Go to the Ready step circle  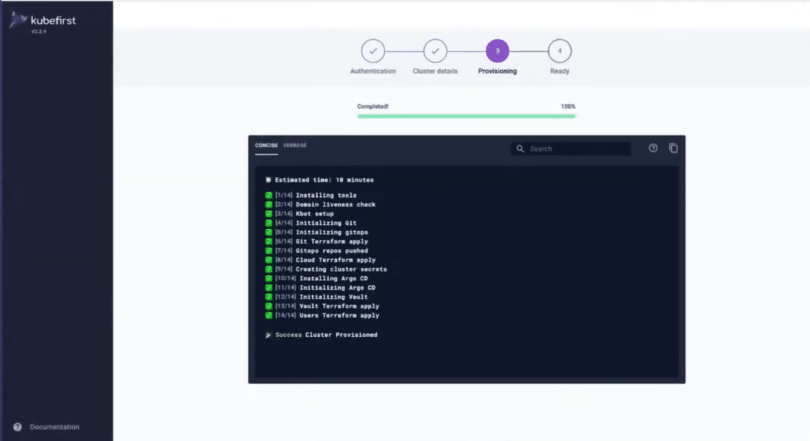559,51
